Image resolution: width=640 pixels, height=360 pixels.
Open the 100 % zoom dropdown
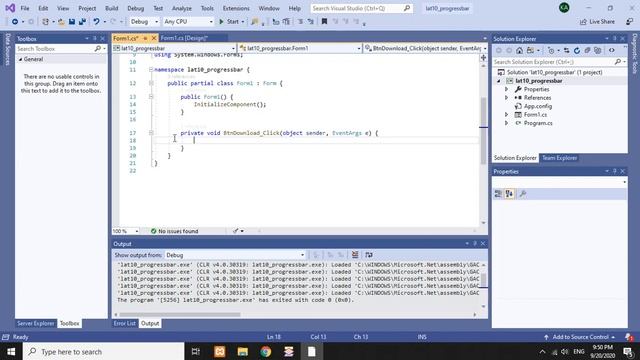coord(125,231)
